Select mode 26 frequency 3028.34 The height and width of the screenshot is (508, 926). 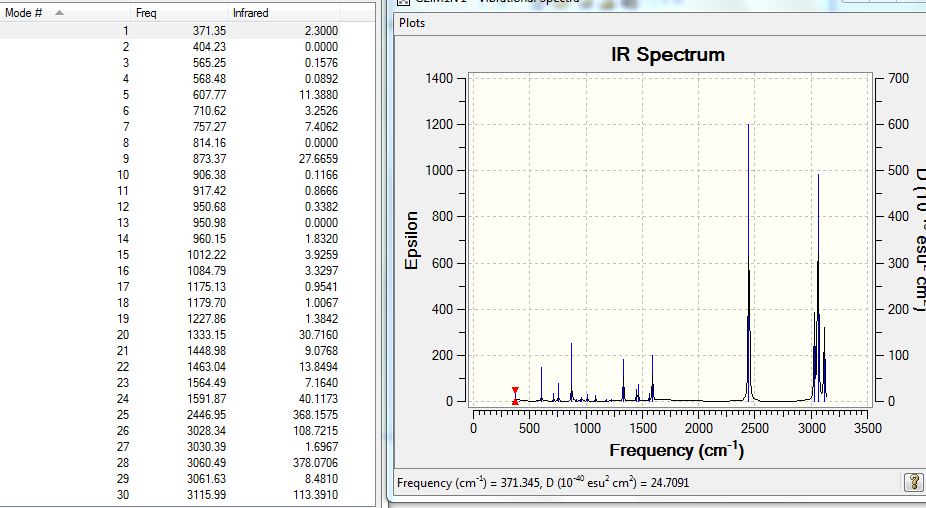[x=207, y=431]
